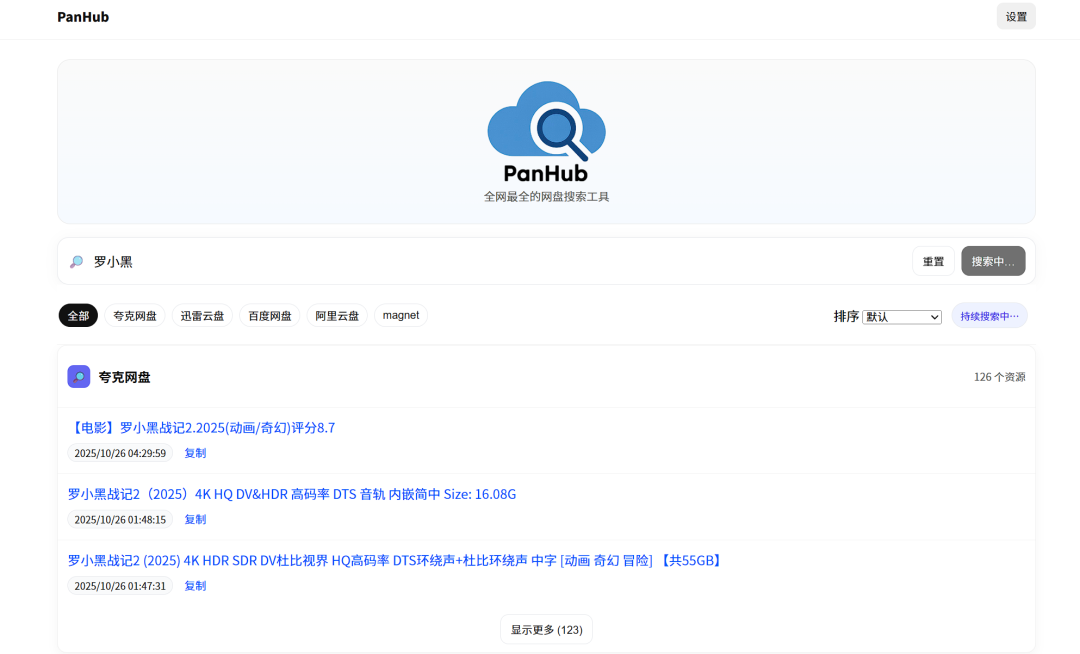Switch to 阿里云盘 filter
Viewport: 1080px width, 654px height.
pos(337,316)
